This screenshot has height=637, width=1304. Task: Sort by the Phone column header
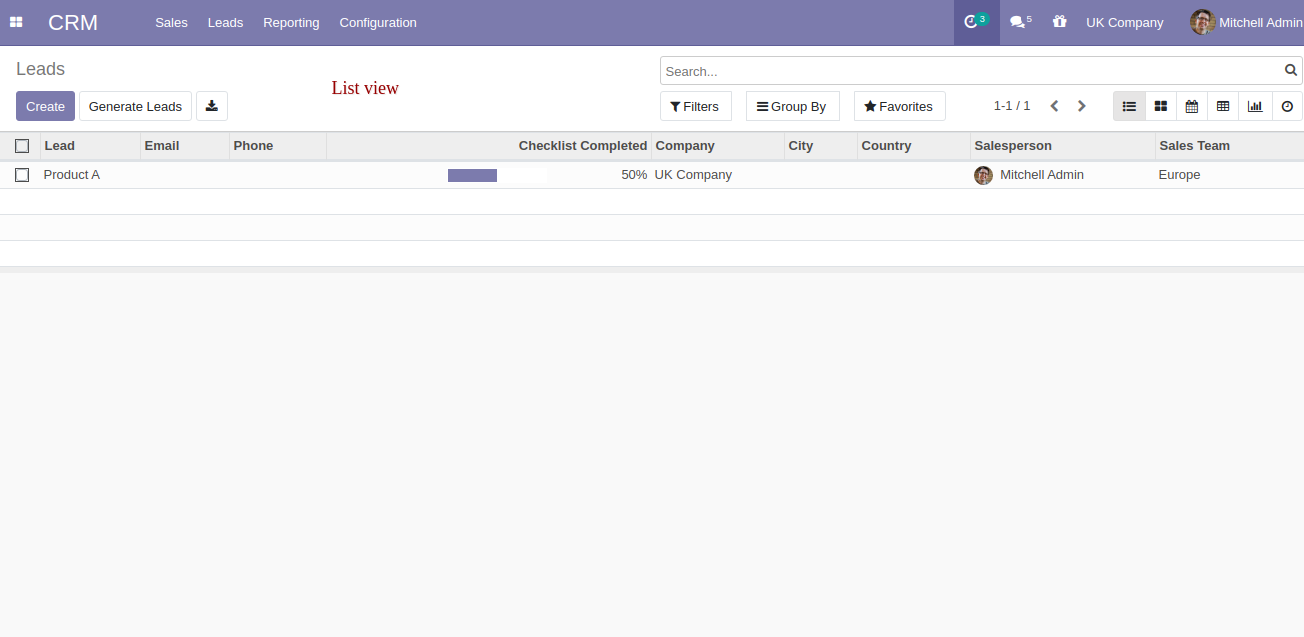point(278,146)
